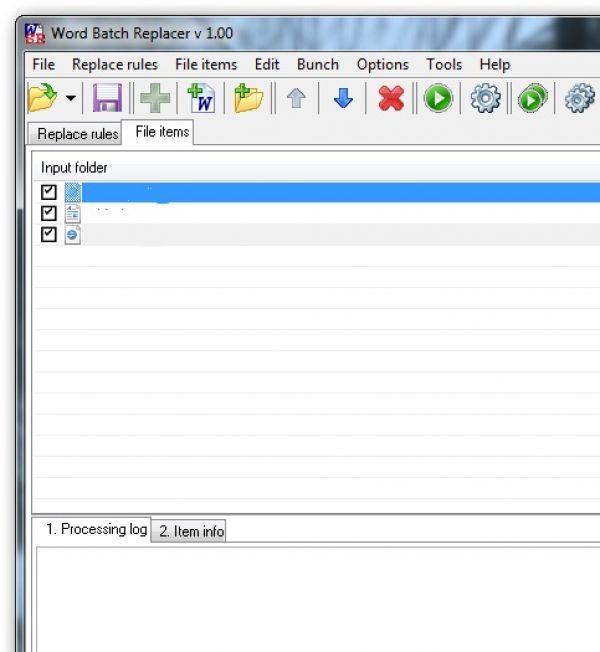Move item up with the gray arrow
600x652 pixels.
(296, 99)
